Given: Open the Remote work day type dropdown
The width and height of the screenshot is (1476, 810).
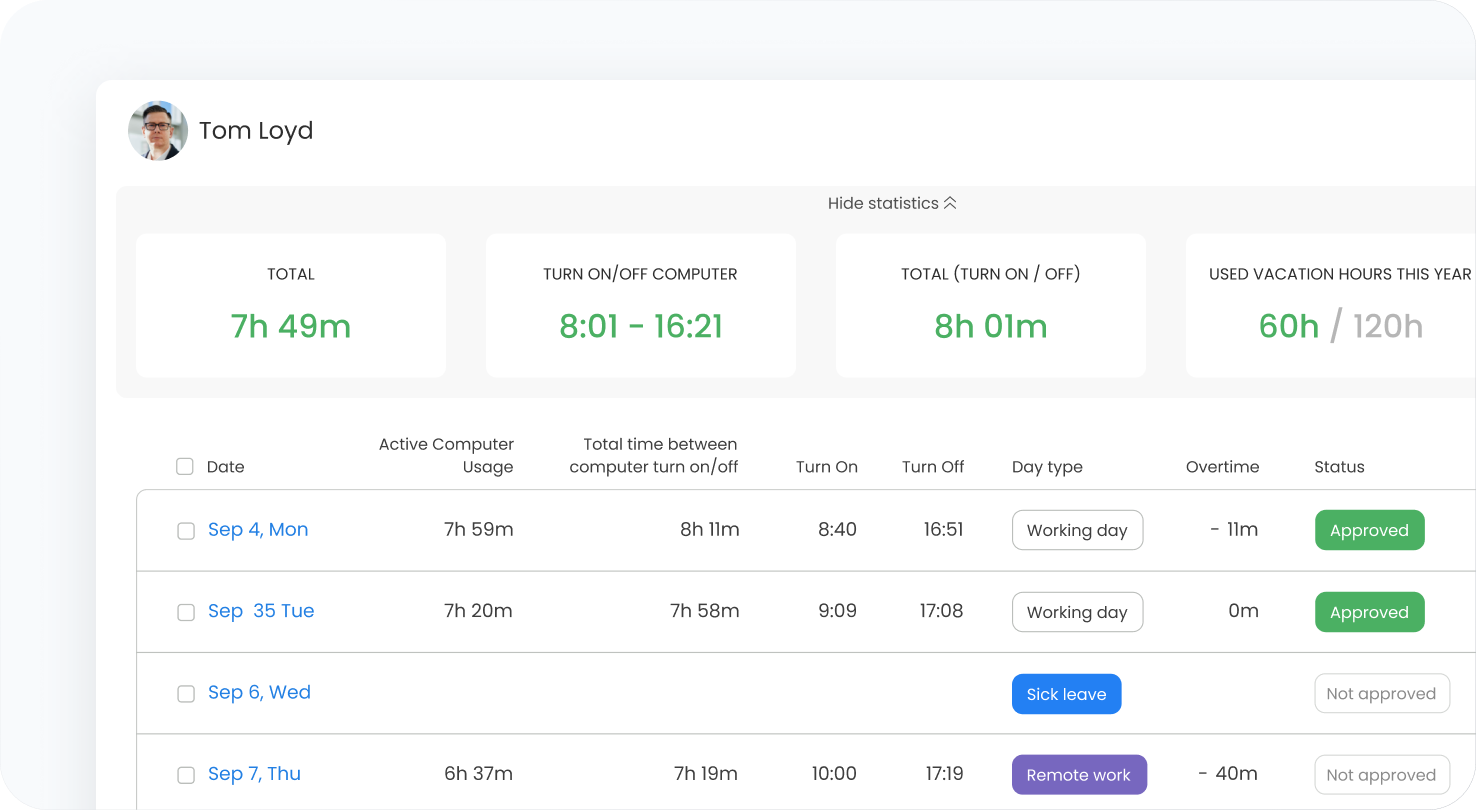Looking at the screenshot, I should click(x=1078, y=775).
